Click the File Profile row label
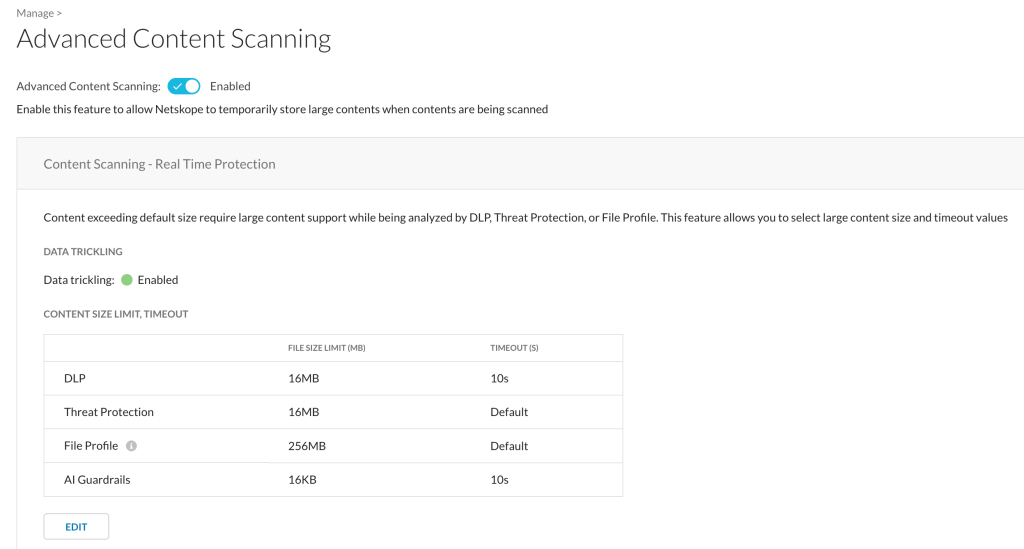 91,446
